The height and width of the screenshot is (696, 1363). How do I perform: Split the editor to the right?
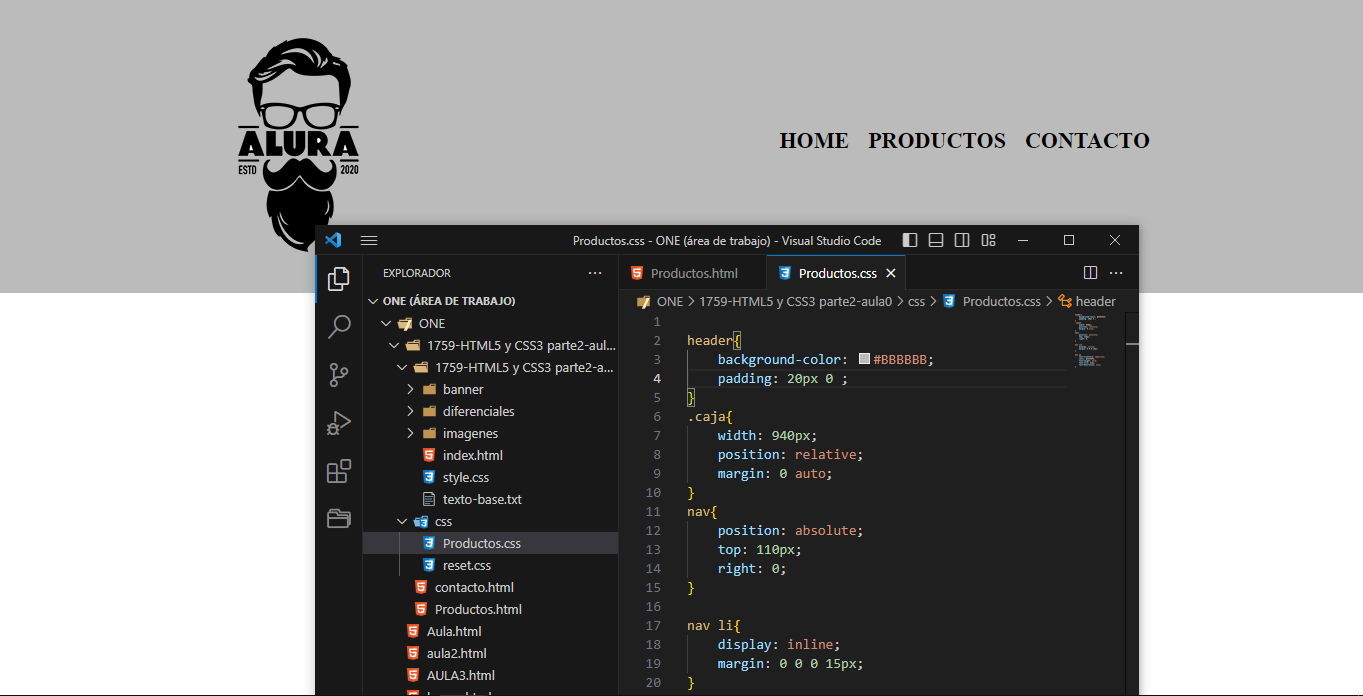tap(1091, 273)
